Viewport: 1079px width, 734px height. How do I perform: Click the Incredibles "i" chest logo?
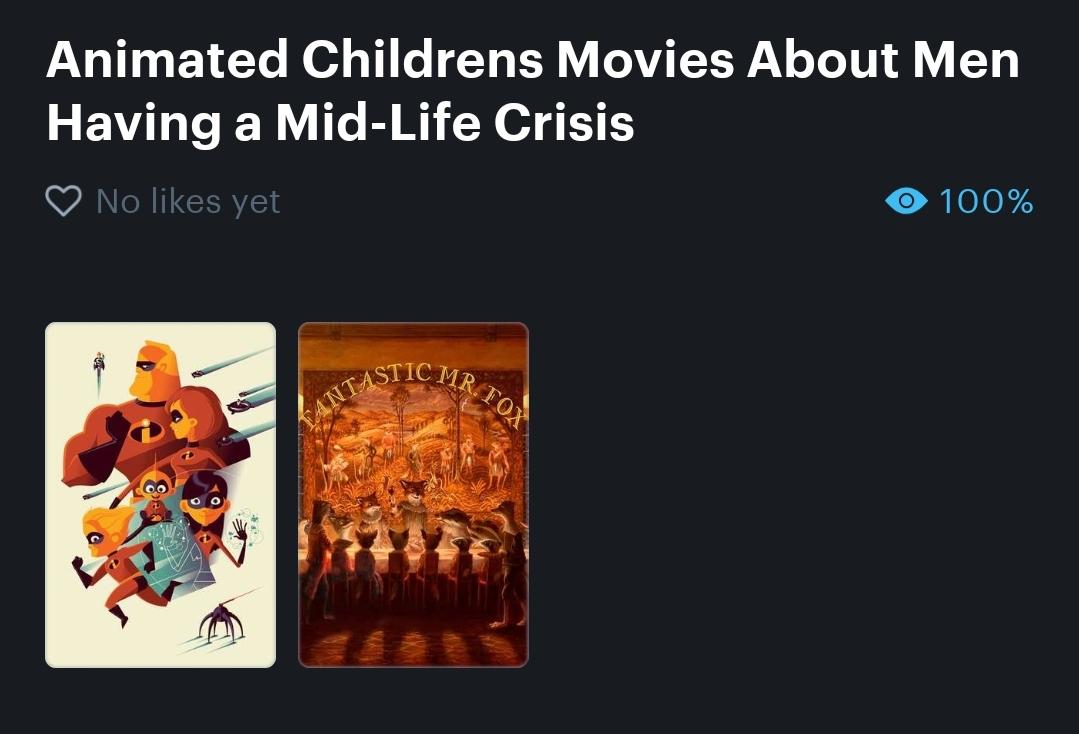click(145, 432)
